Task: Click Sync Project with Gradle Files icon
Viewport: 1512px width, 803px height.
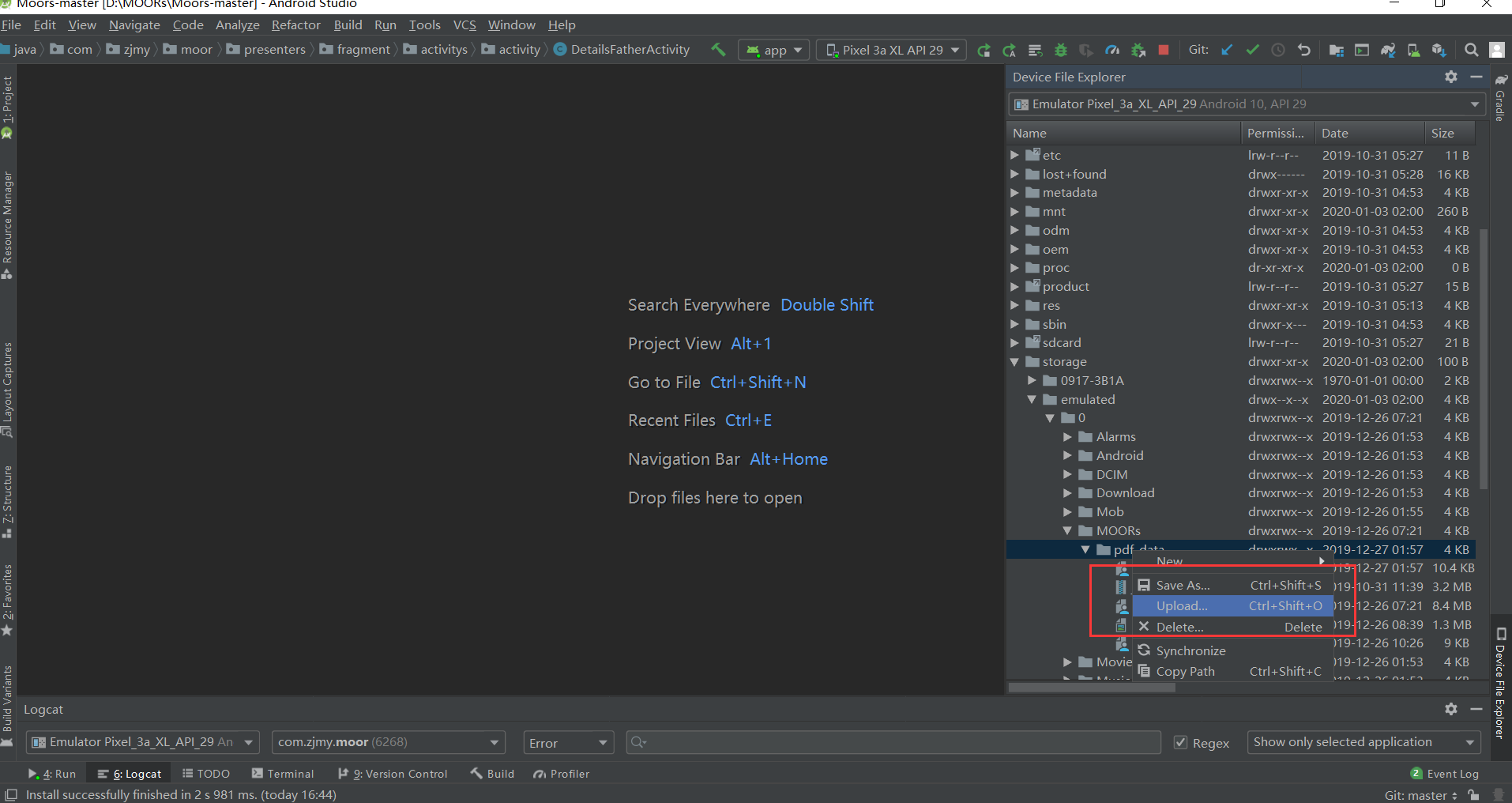Action: (1388, 50)
